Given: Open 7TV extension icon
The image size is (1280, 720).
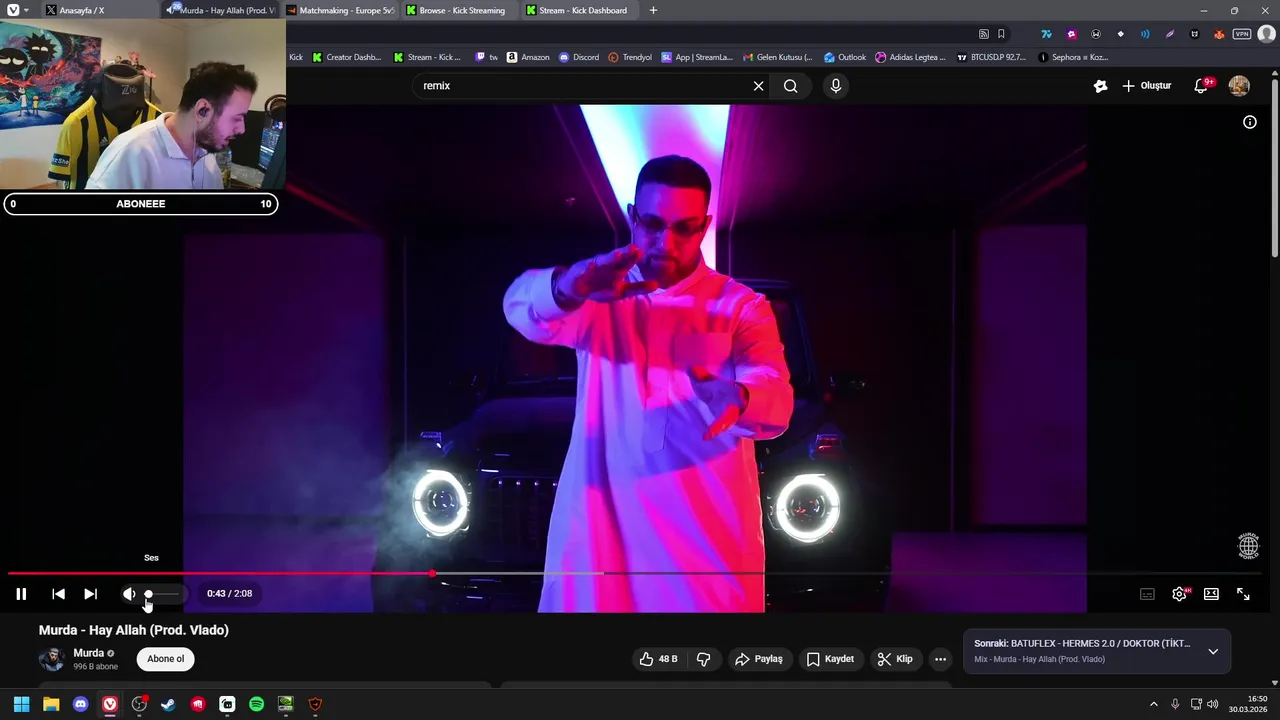Looking at the screenshot, I should pyautogui.click(x=1046, y=34).
